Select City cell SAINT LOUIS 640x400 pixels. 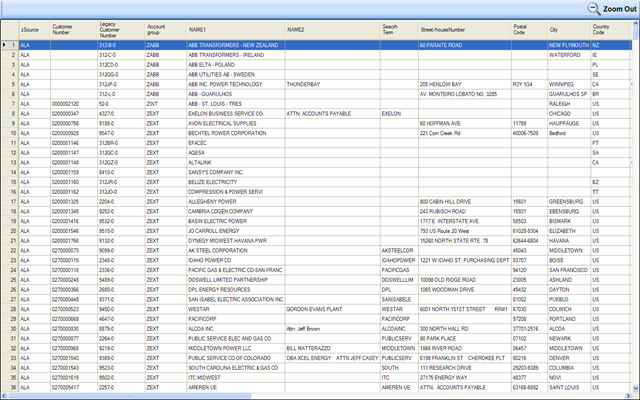coord(569,387)
